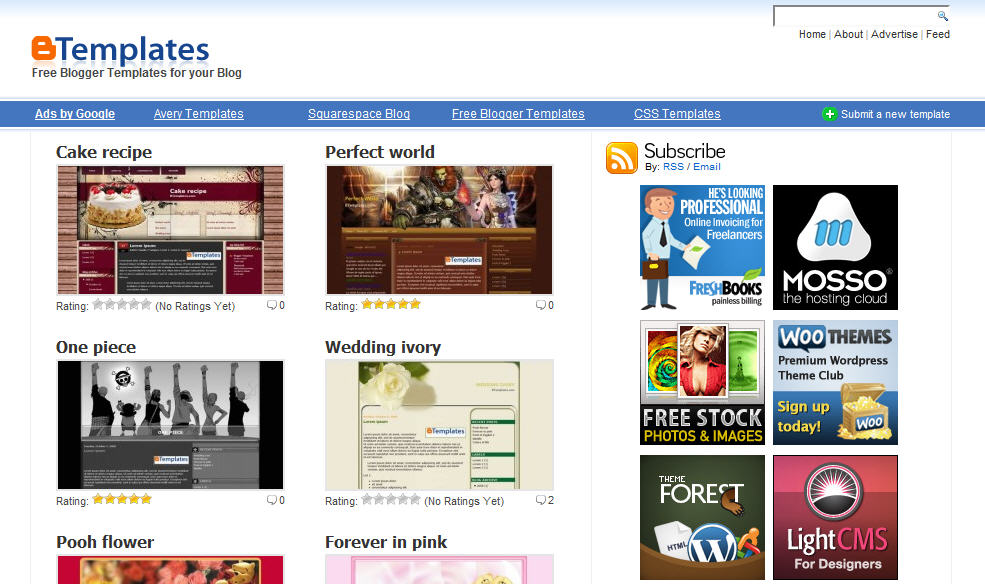The width and height of the screenshot is (985, 584).
Task: Open One piece comments bubble icon
Action: (271, 500)
